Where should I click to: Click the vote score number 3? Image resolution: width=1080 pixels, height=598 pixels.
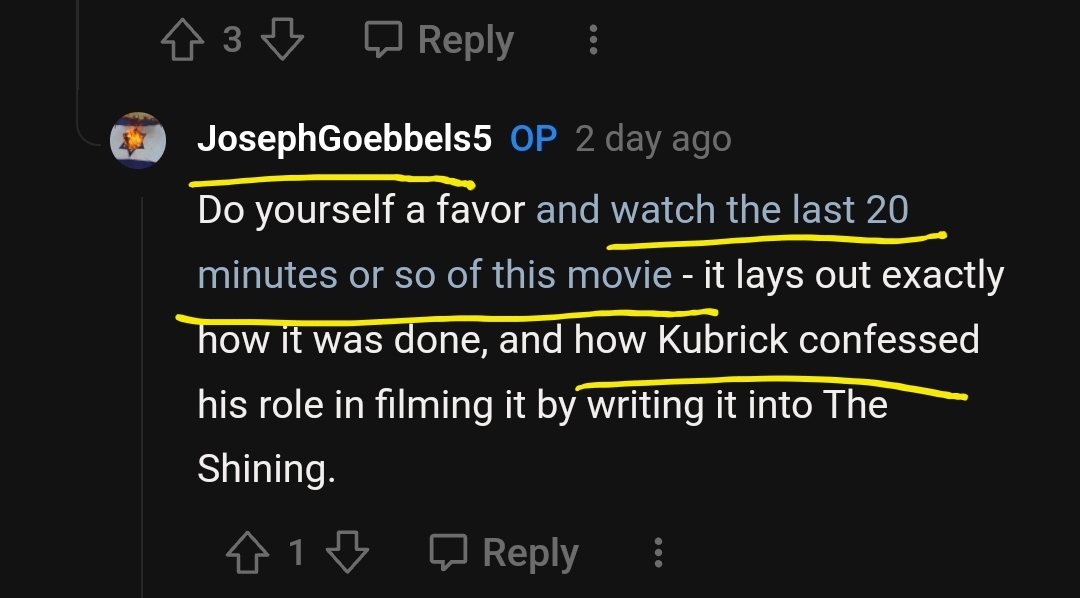[x=232, y=40]
